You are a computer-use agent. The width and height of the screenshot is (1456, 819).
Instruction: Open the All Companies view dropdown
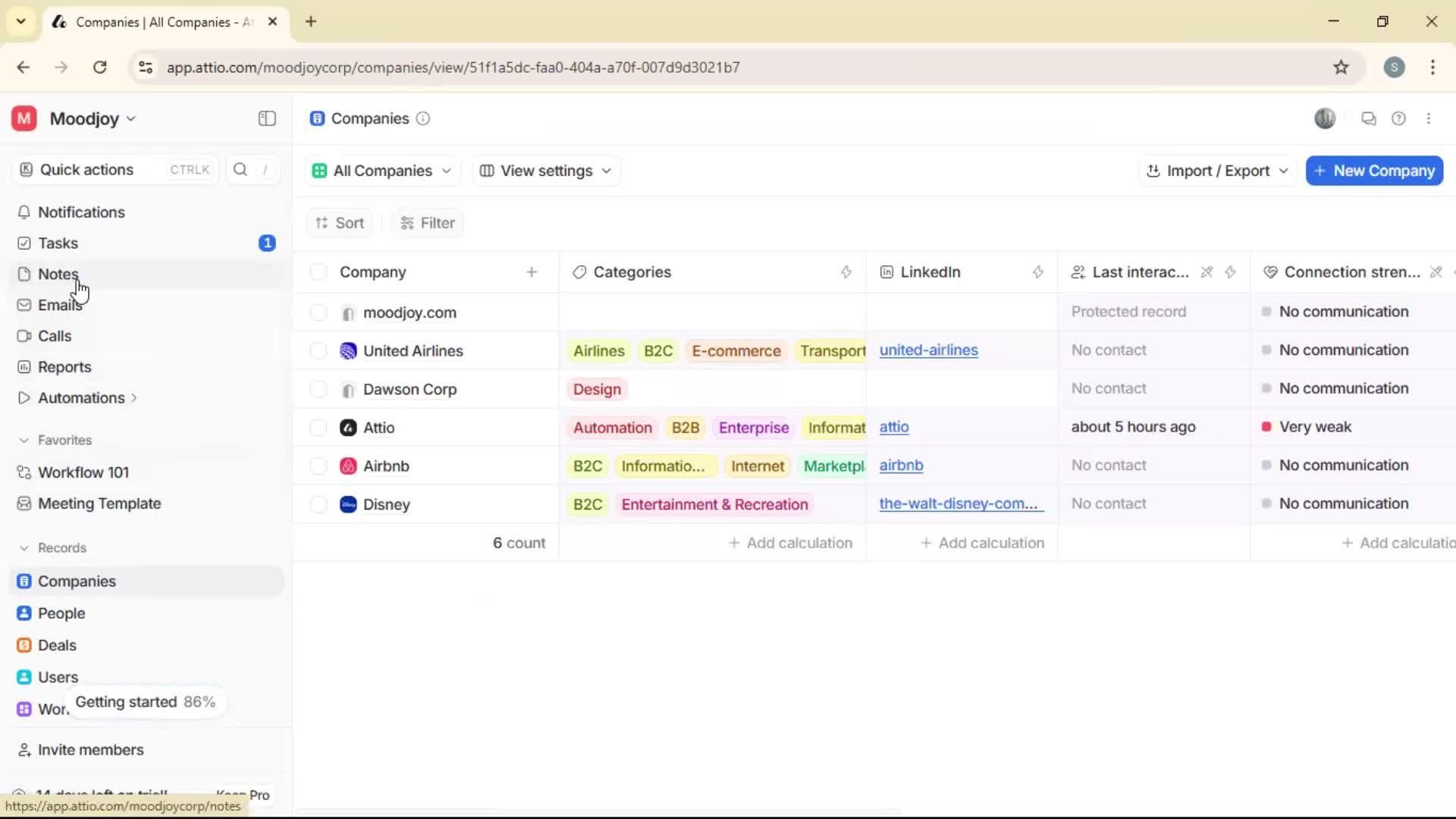383,171
